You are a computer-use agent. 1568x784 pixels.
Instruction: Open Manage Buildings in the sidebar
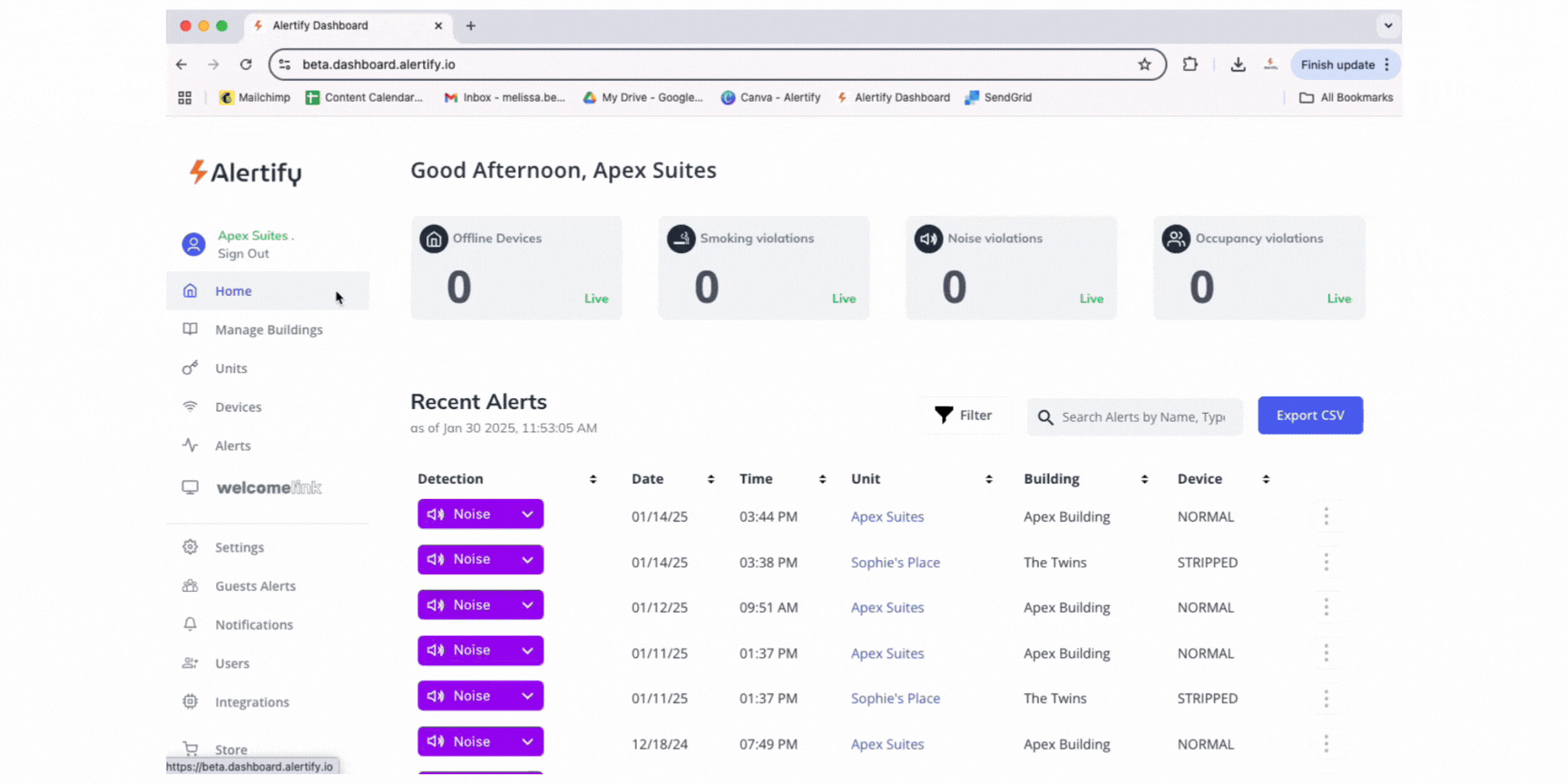coord(269,329)
